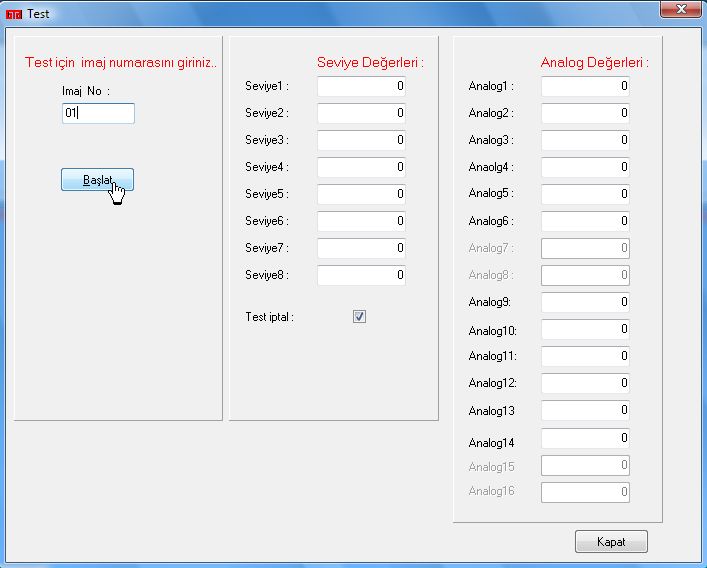Viewport: 707px width, 568px height.
Task: Select the Seviye1 value field
Action: pyautogui.click(x=361, y=87)
